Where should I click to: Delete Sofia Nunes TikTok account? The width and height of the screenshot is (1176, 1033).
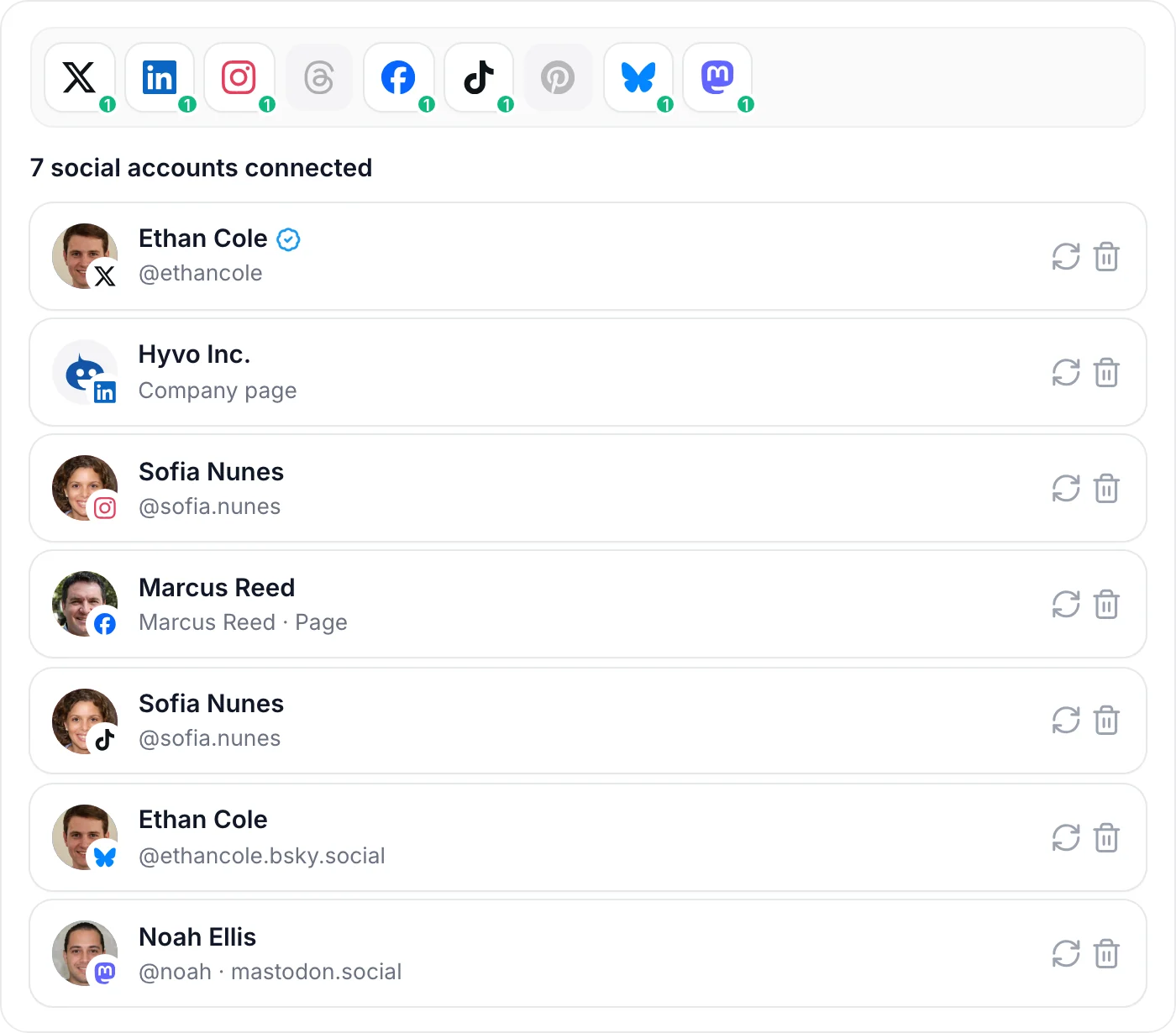[x=1106, y=721]
